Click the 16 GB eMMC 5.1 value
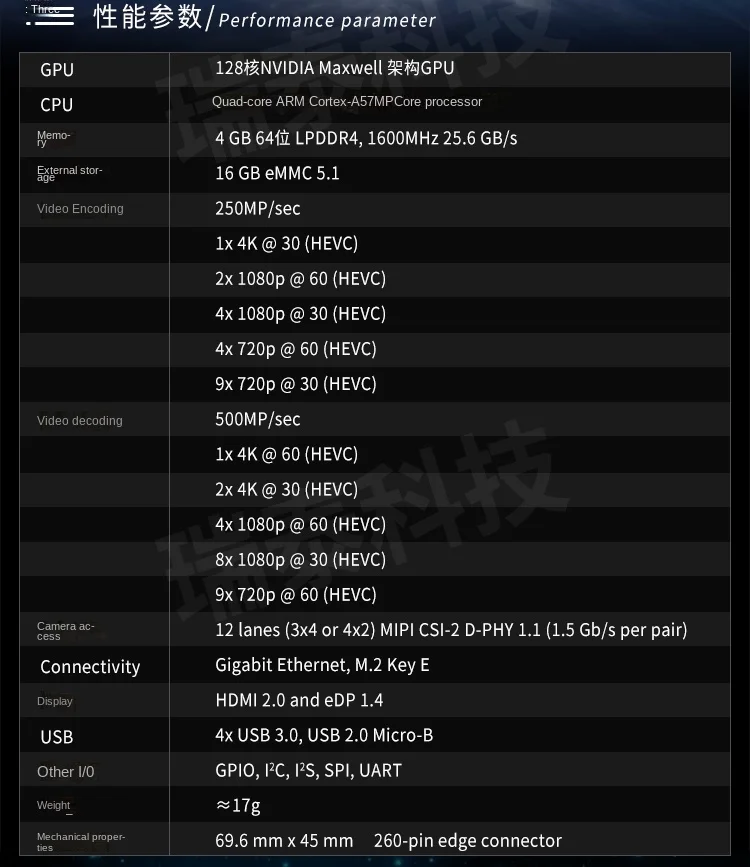 click(277, 173)
